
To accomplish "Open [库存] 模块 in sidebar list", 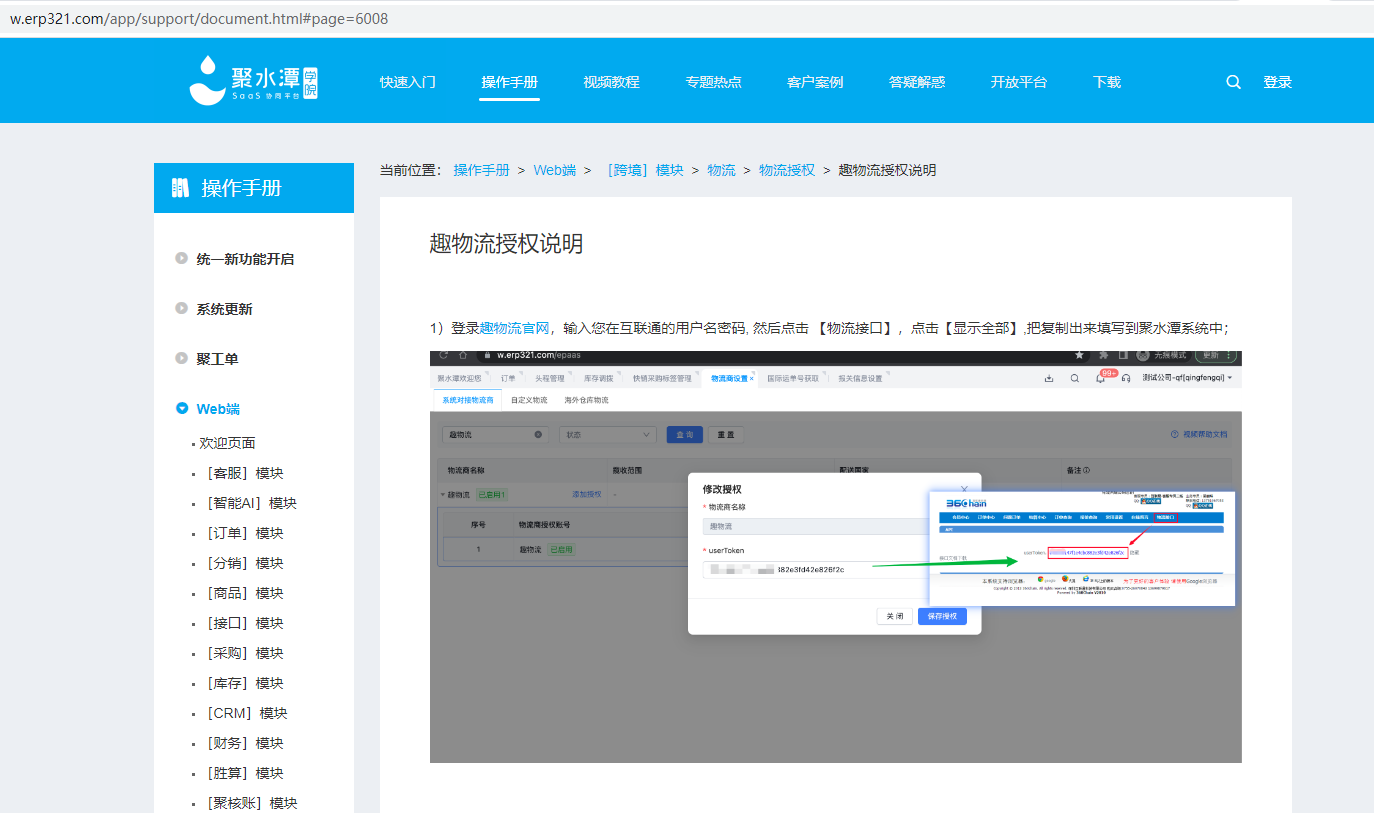I will pyautogui.click(x=246, y=683).
